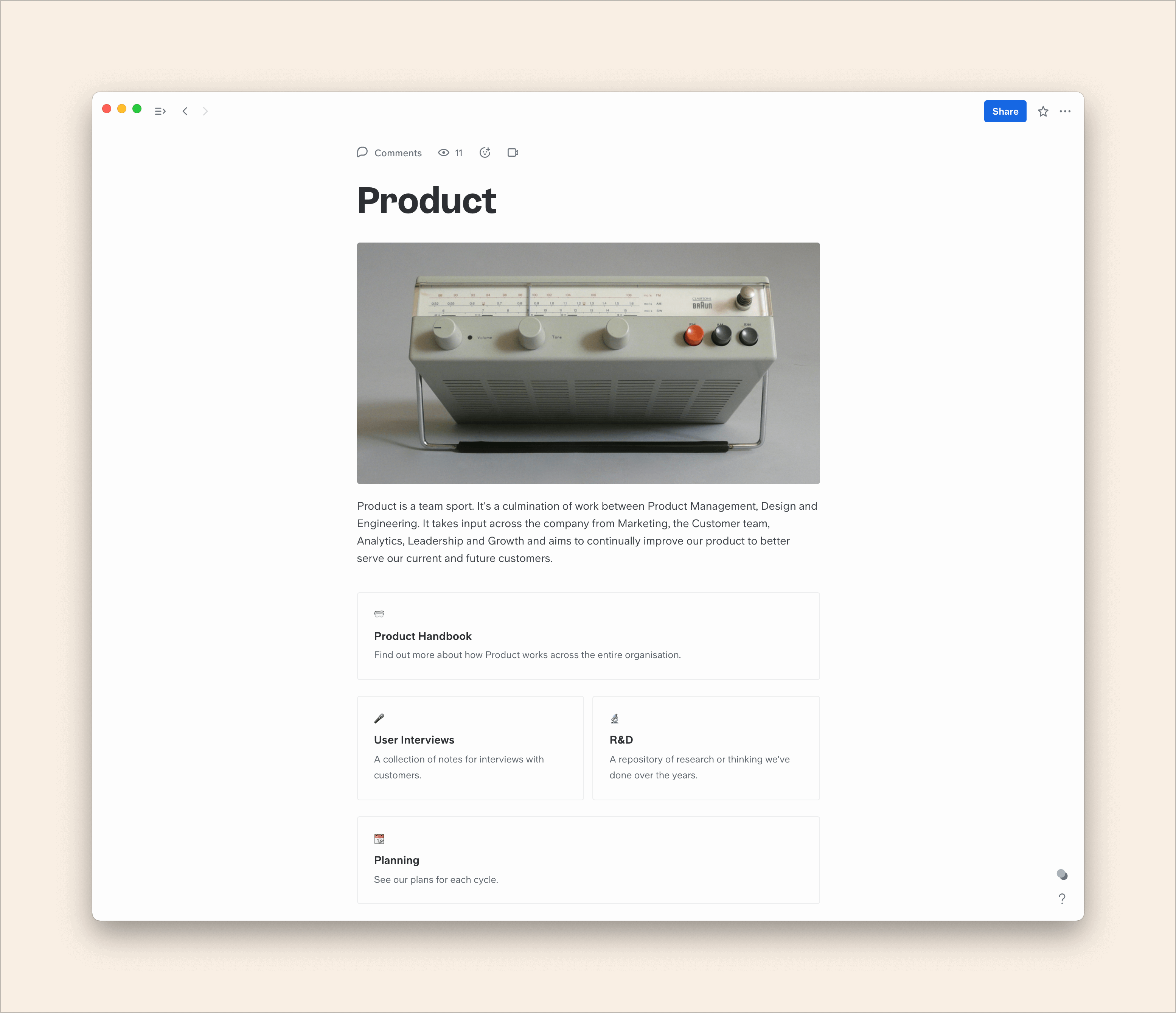Click the microphone icon on User Interviews
Viewport: 1176px width, 1013px height.
(379, 718)
